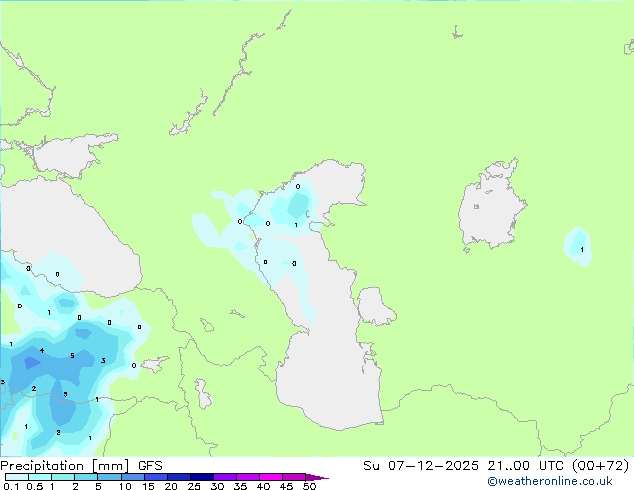Select the 0.5–1 mm legend color box
Screen dimensions: 634x490
[x=40, y=477]
